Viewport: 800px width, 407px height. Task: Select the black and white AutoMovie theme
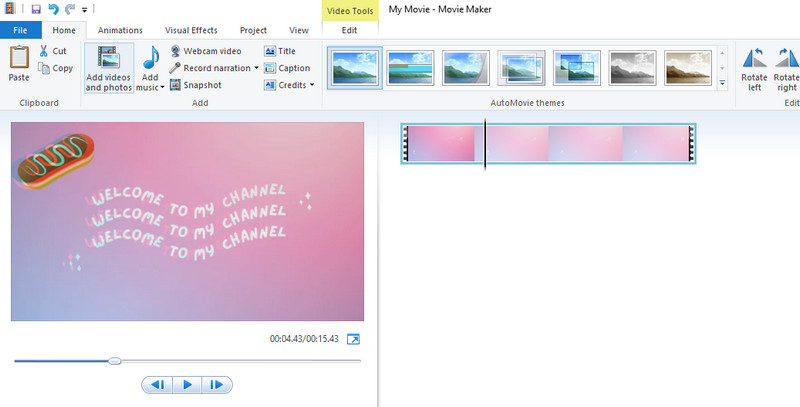tap(633, 68)
